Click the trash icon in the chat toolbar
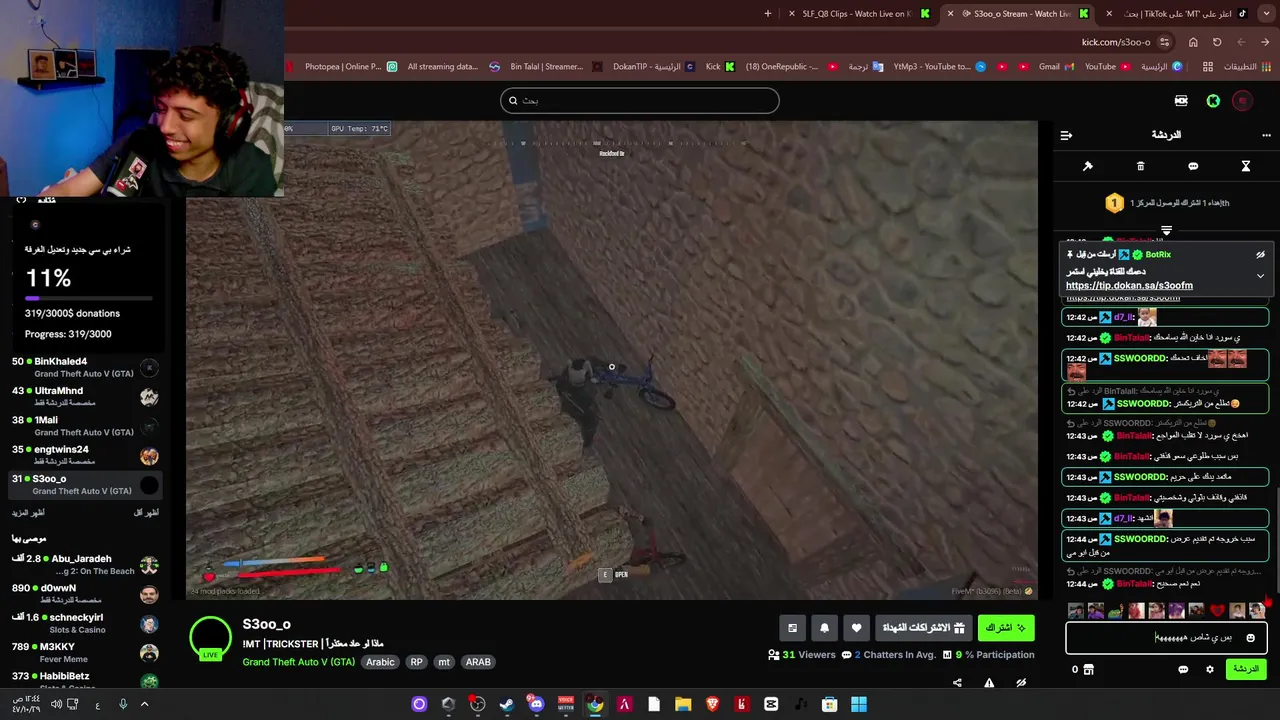Image resolution: width=1280 pixels, height=720 pixels. point(1140,166)
